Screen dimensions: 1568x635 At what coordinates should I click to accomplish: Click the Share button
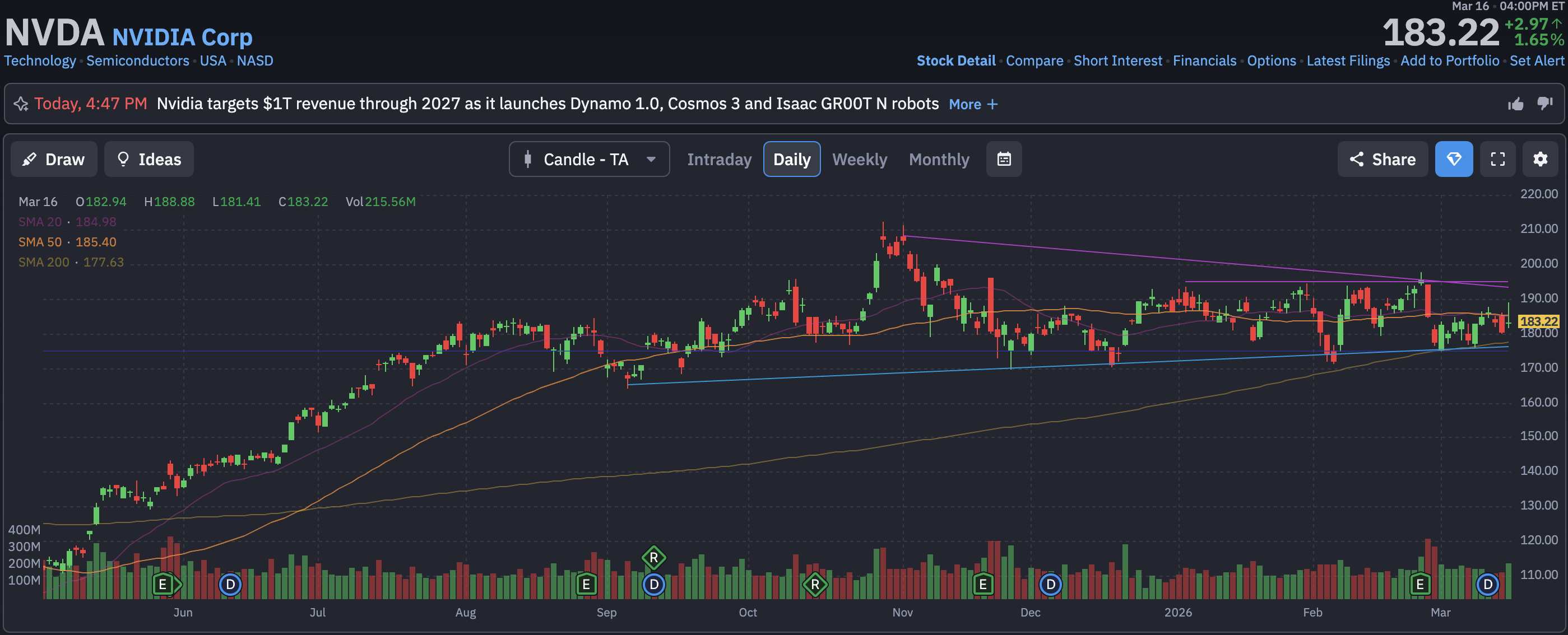1382,160
